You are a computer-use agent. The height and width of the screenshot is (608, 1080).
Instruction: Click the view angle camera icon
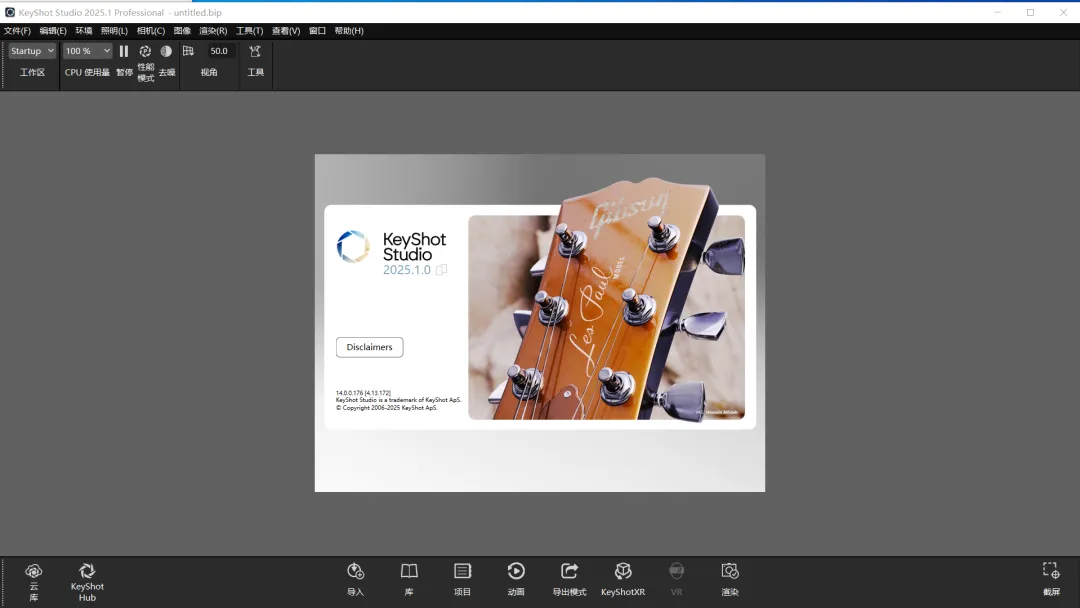click(188, 51)
